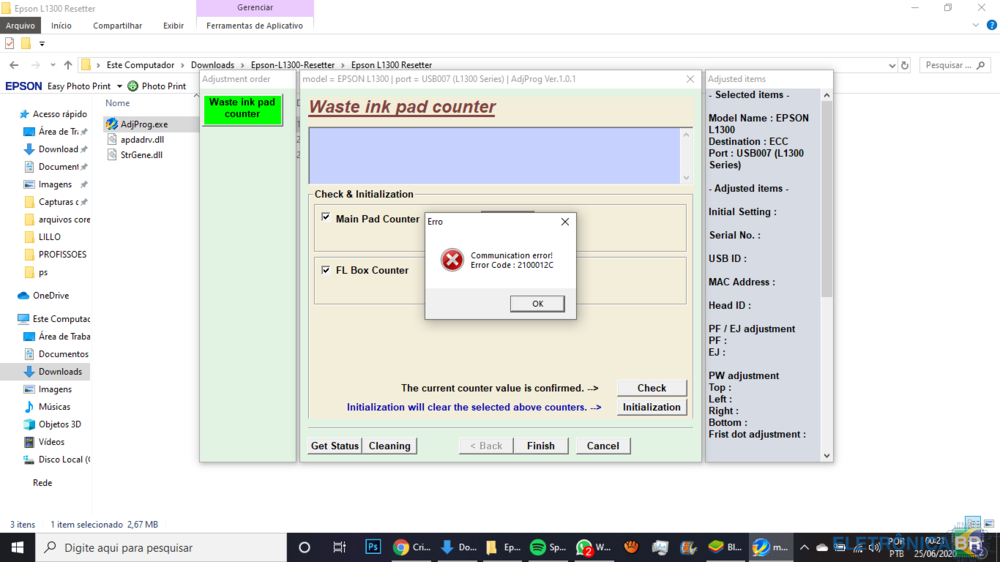Switch to the Compartilhar ribbon tab
Image resolution: width=1000 pixels, height=562 pixels.
(117, 26)
